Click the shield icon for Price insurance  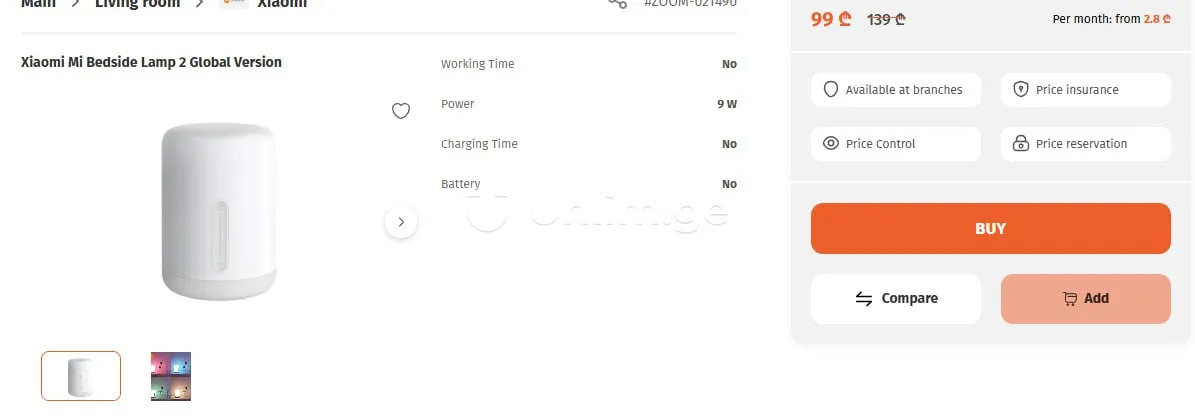[x=1020, y=90]
